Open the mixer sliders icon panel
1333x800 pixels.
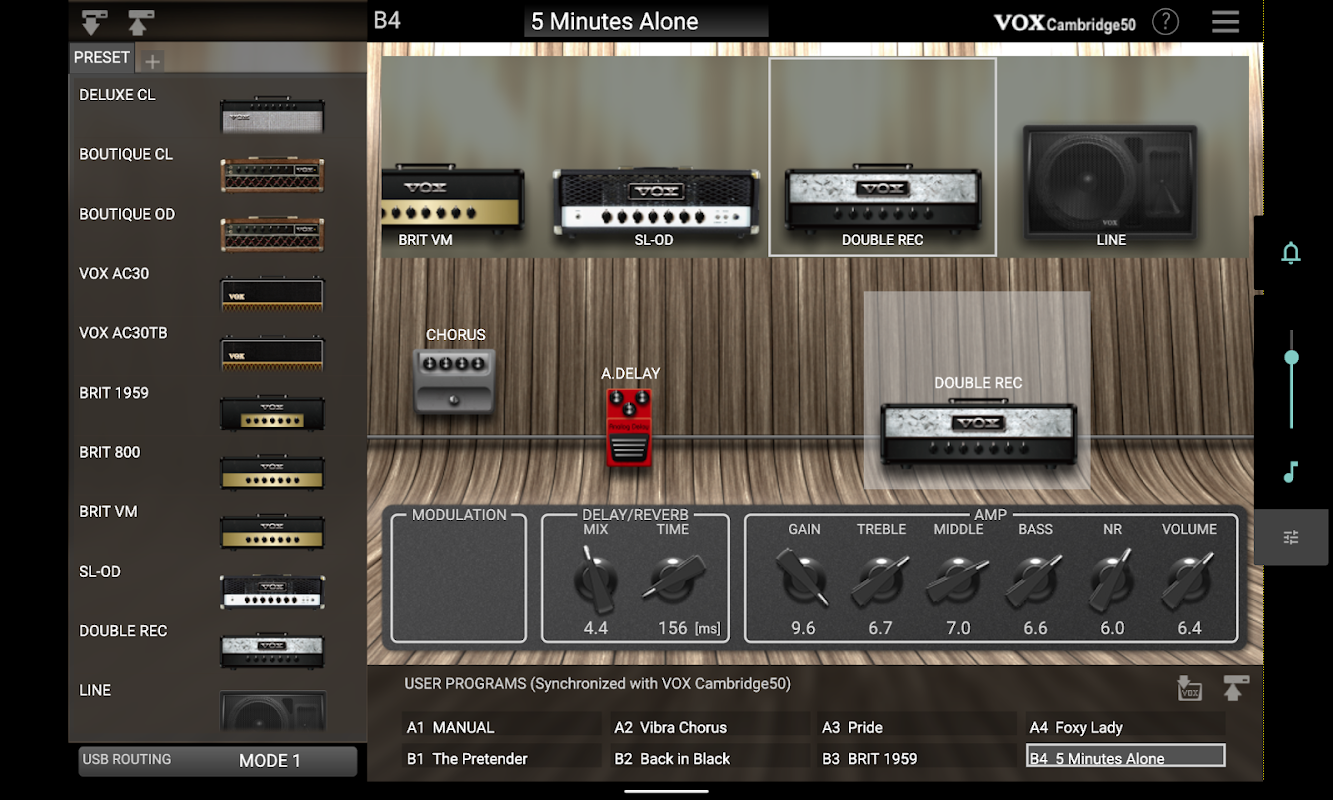(1291, 538)
